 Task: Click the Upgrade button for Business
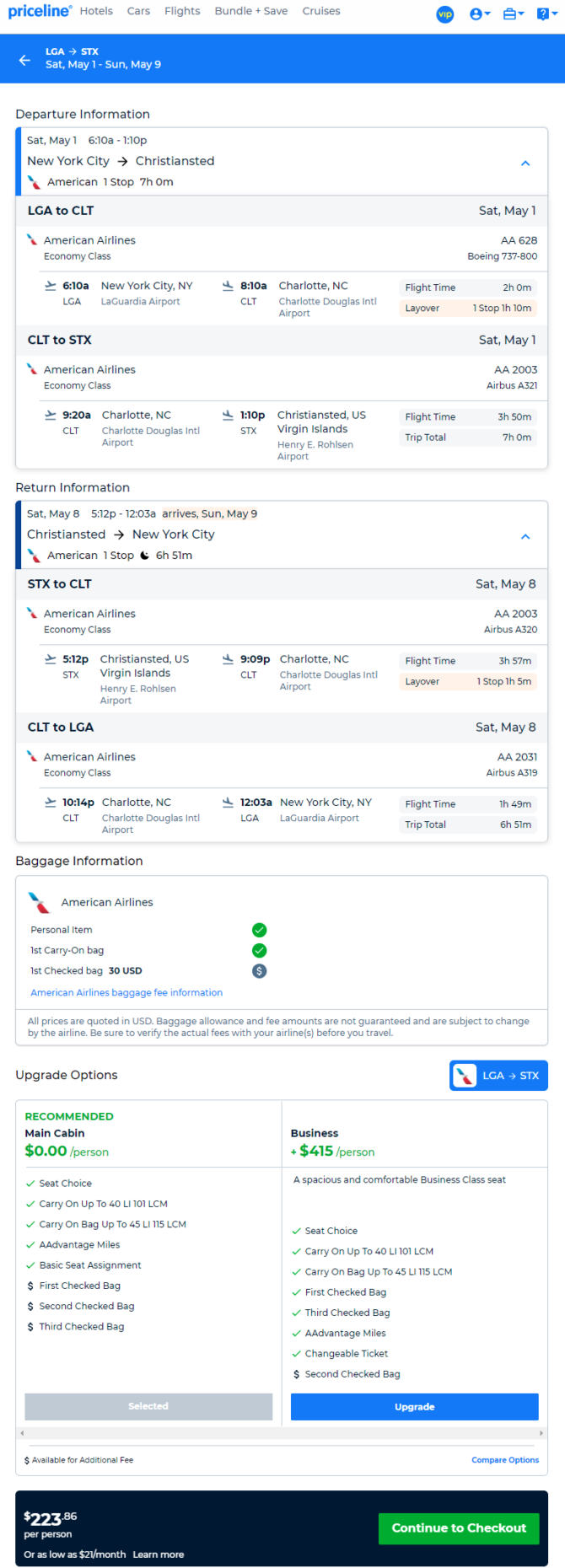pos(415,1407)
